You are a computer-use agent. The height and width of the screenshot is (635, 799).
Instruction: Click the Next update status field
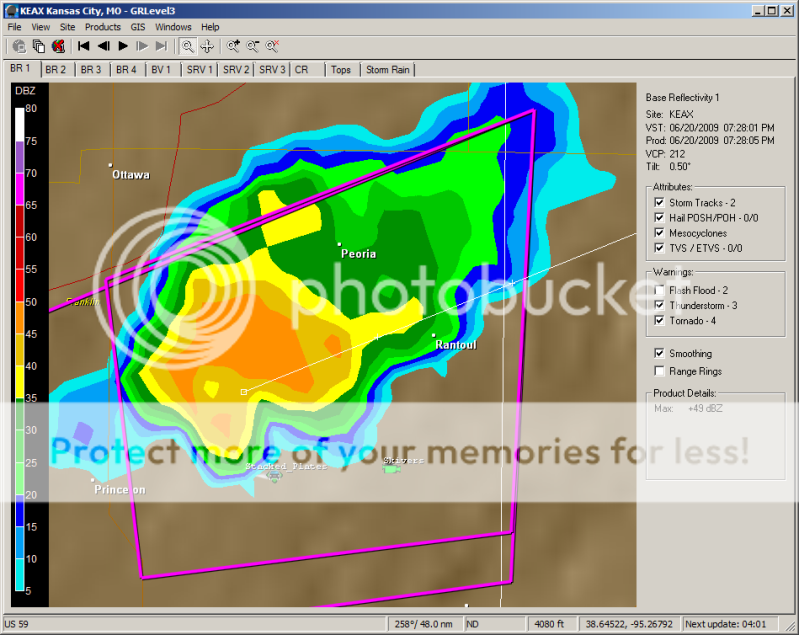(731, 624)
